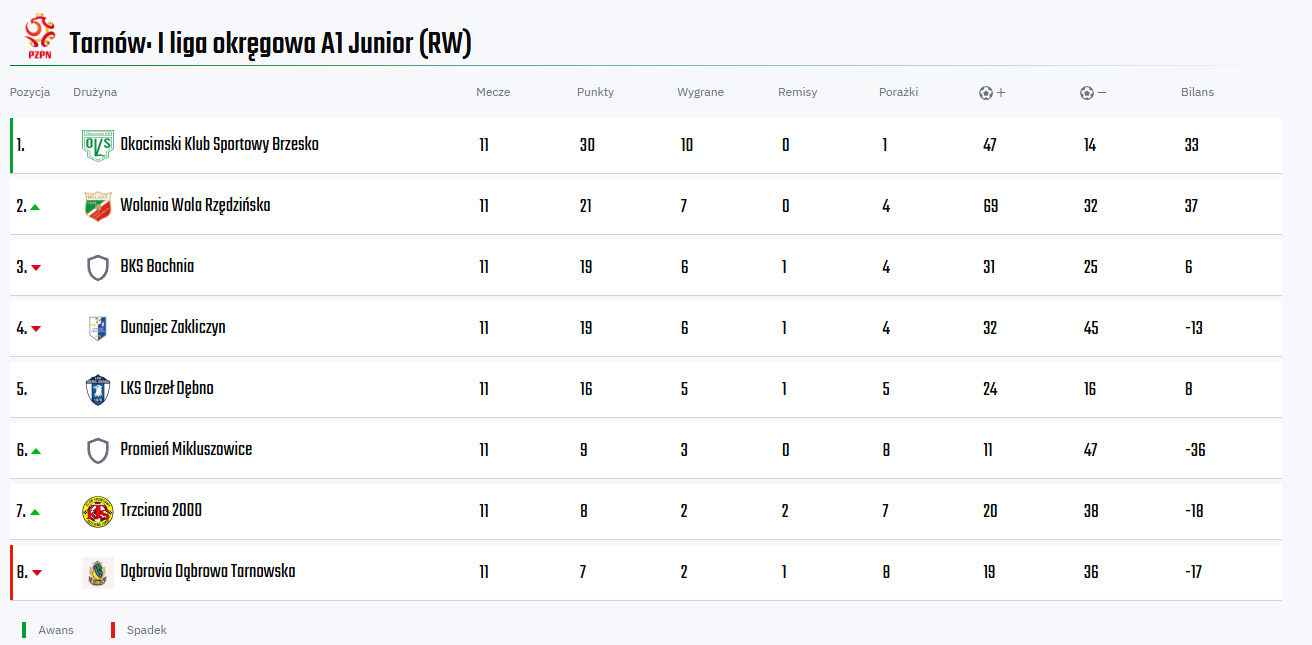Click LKS Orzeł Dębno team crest

[x=97, y=389]
